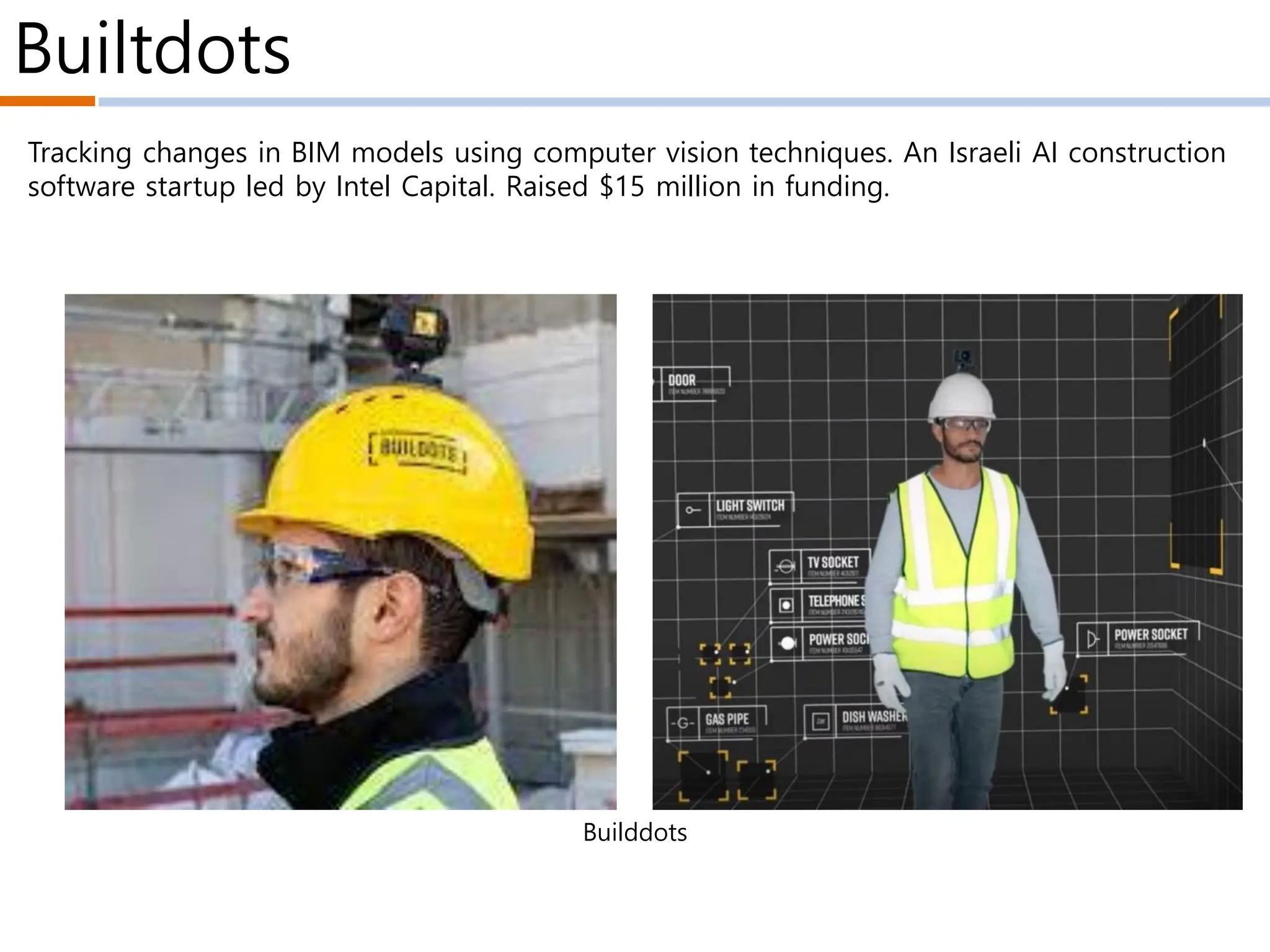Viewport: 1270px width, 952px height.
Task: Select the yellow hard hat photo
Action: point(340,552)
